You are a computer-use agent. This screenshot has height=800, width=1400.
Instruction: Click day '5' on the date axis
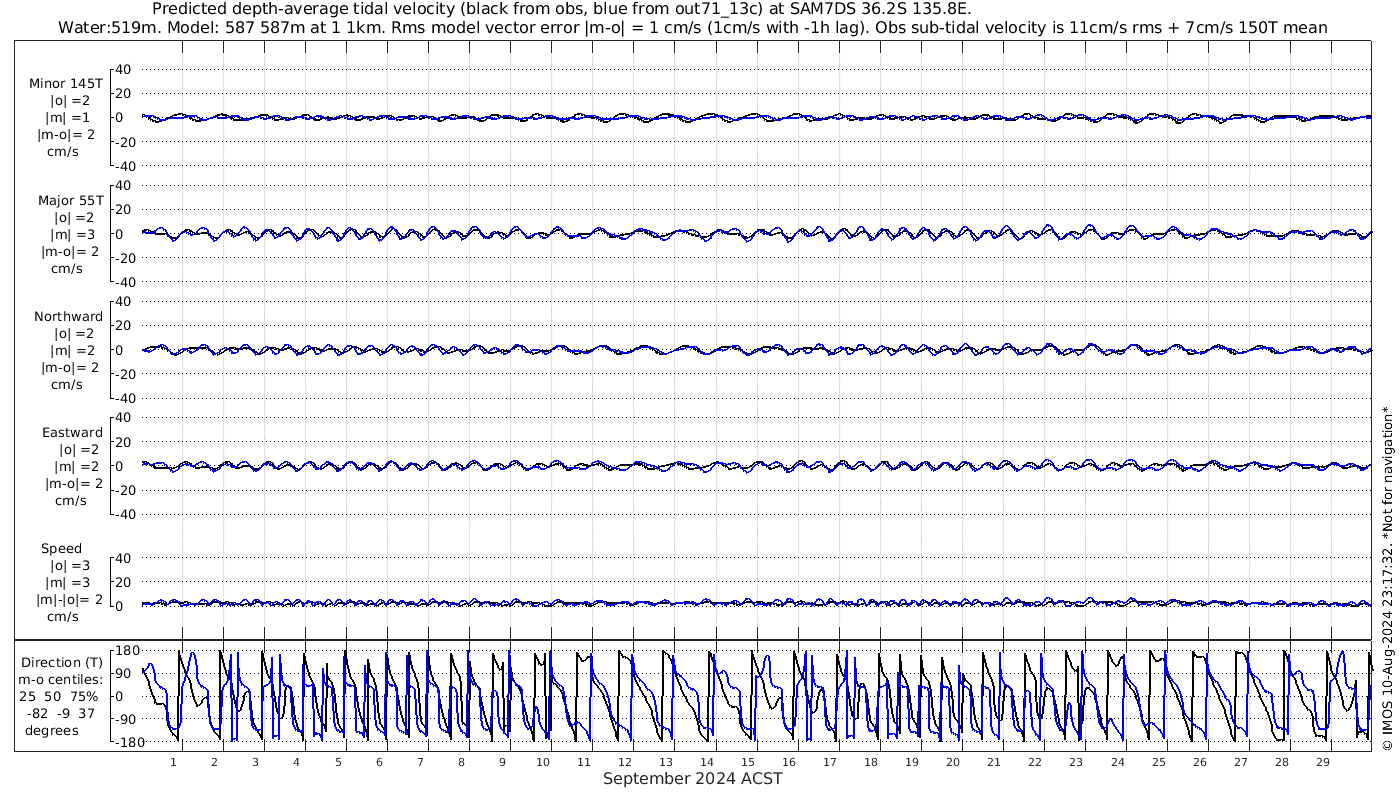(x=338, y=762)
